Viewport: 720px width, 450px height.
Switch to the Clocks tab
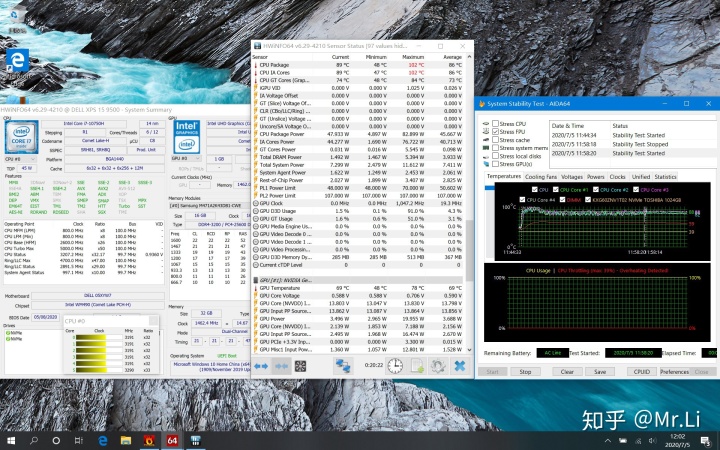(617, 177)
